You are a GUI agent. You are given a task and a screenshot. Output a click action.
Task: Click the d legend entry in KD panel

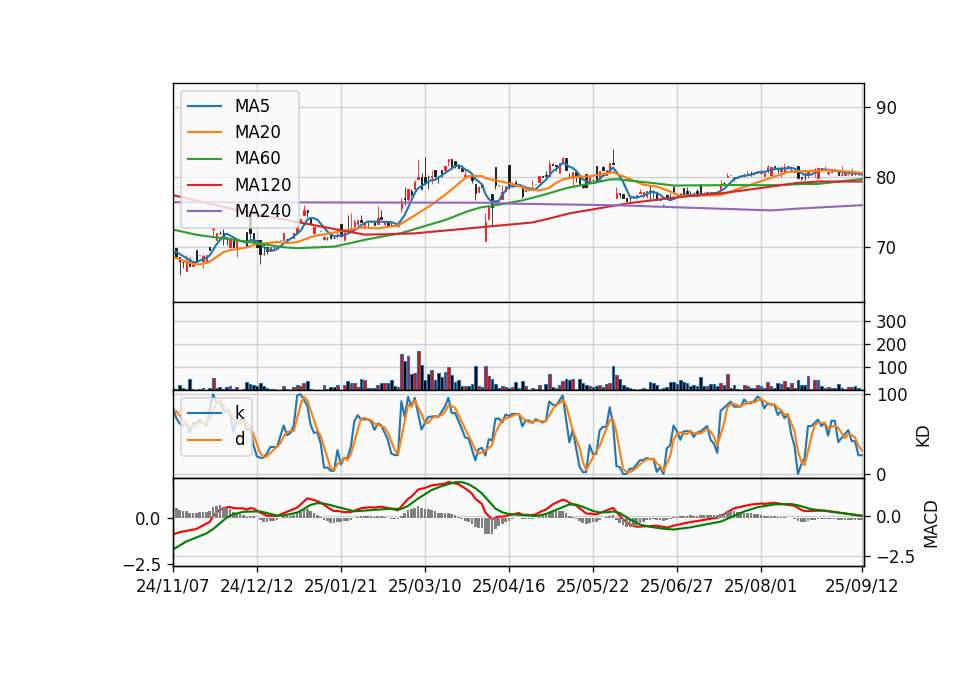[x=239, y=439]
